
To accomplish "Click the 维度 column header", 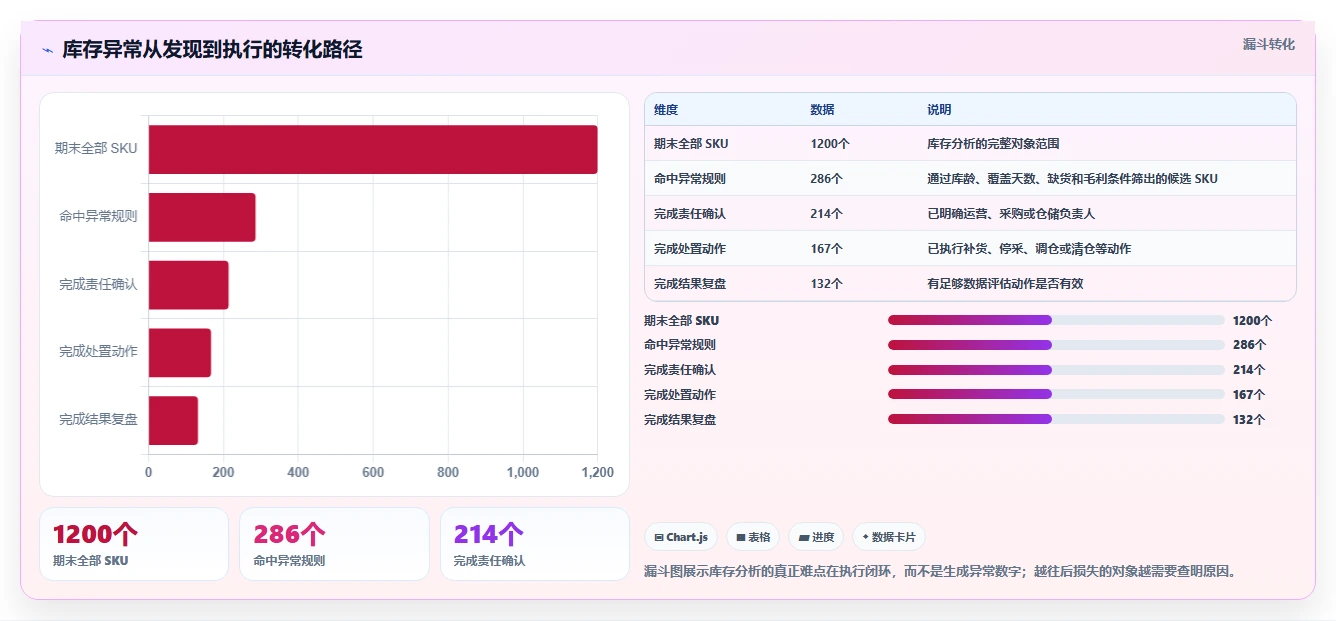I will coord(665,110).
